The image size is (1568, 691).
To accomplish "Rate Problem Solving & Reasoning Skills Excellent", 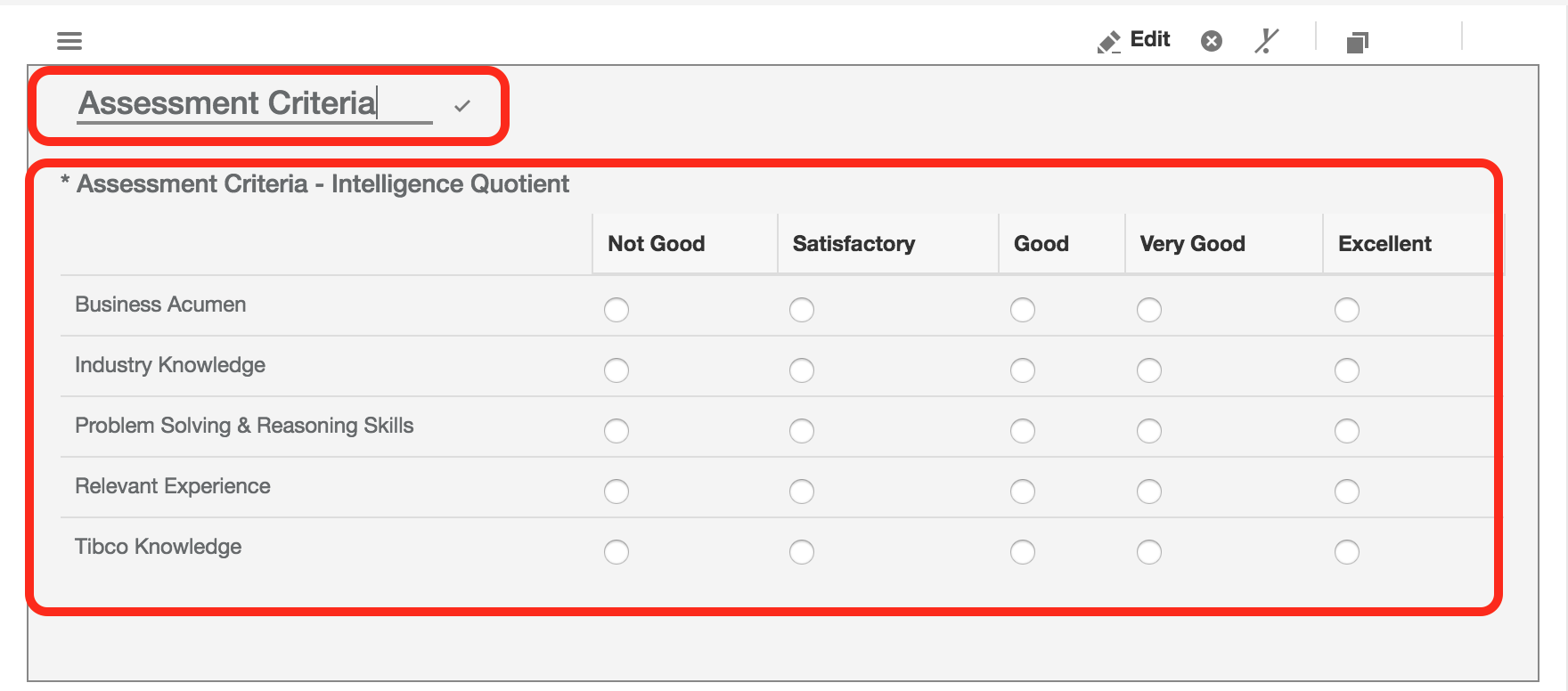I will point(1347,431).
